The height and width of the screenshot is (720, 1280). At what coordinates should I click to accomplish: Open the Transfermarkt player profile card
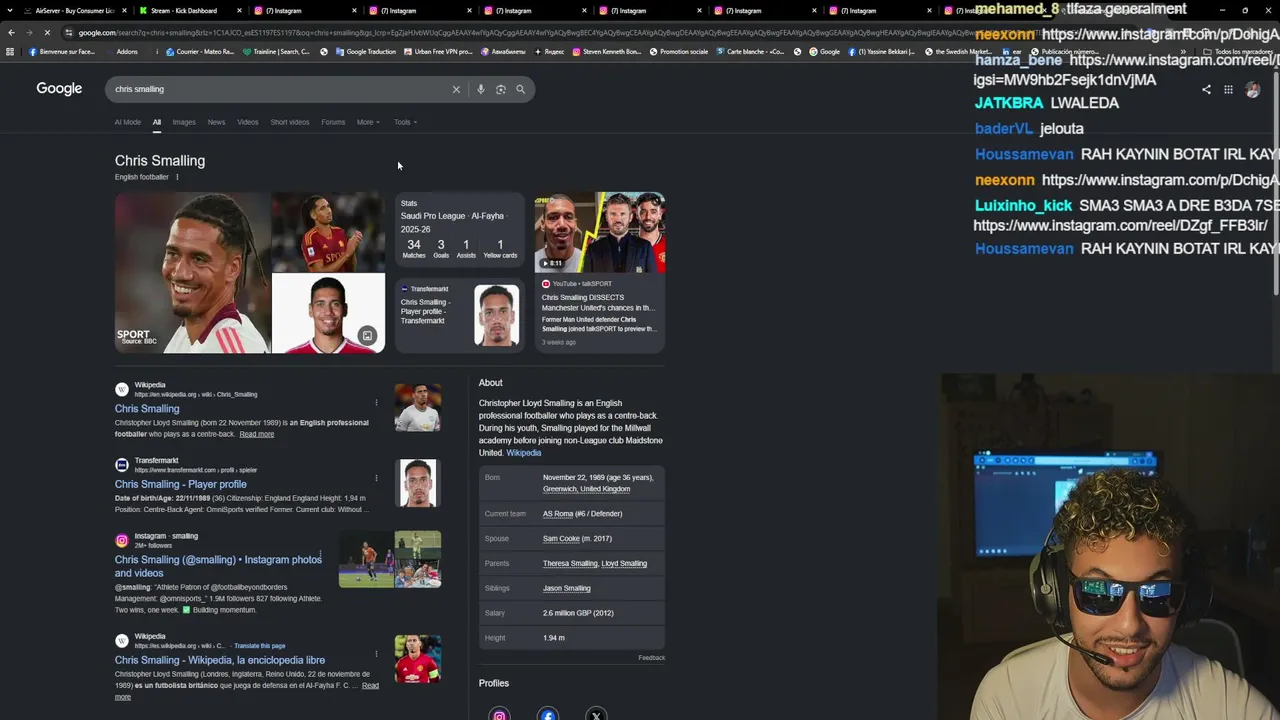click(460, 315)
